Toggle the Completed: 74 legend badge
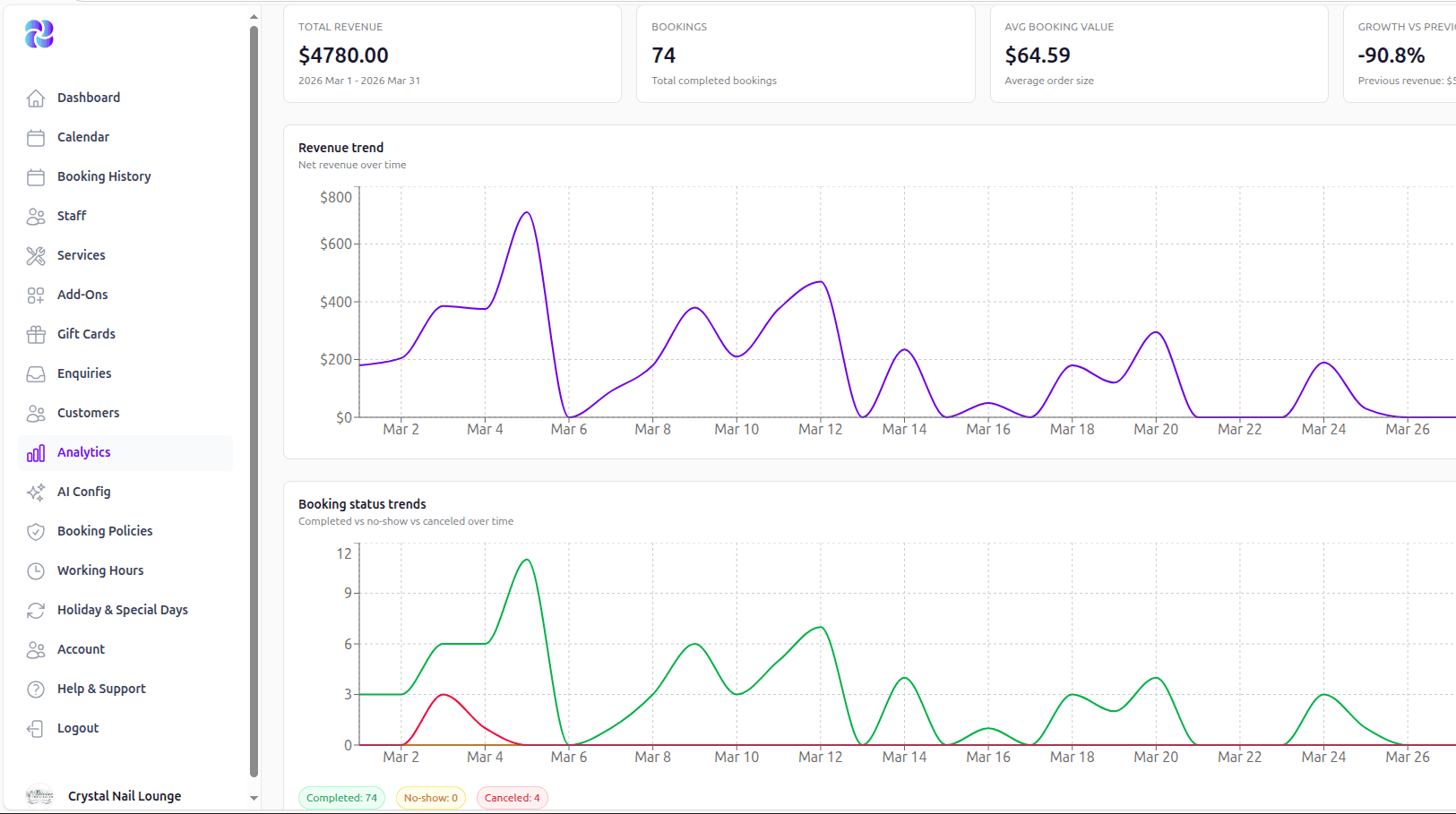1456x814 pixels. [341, 798]
